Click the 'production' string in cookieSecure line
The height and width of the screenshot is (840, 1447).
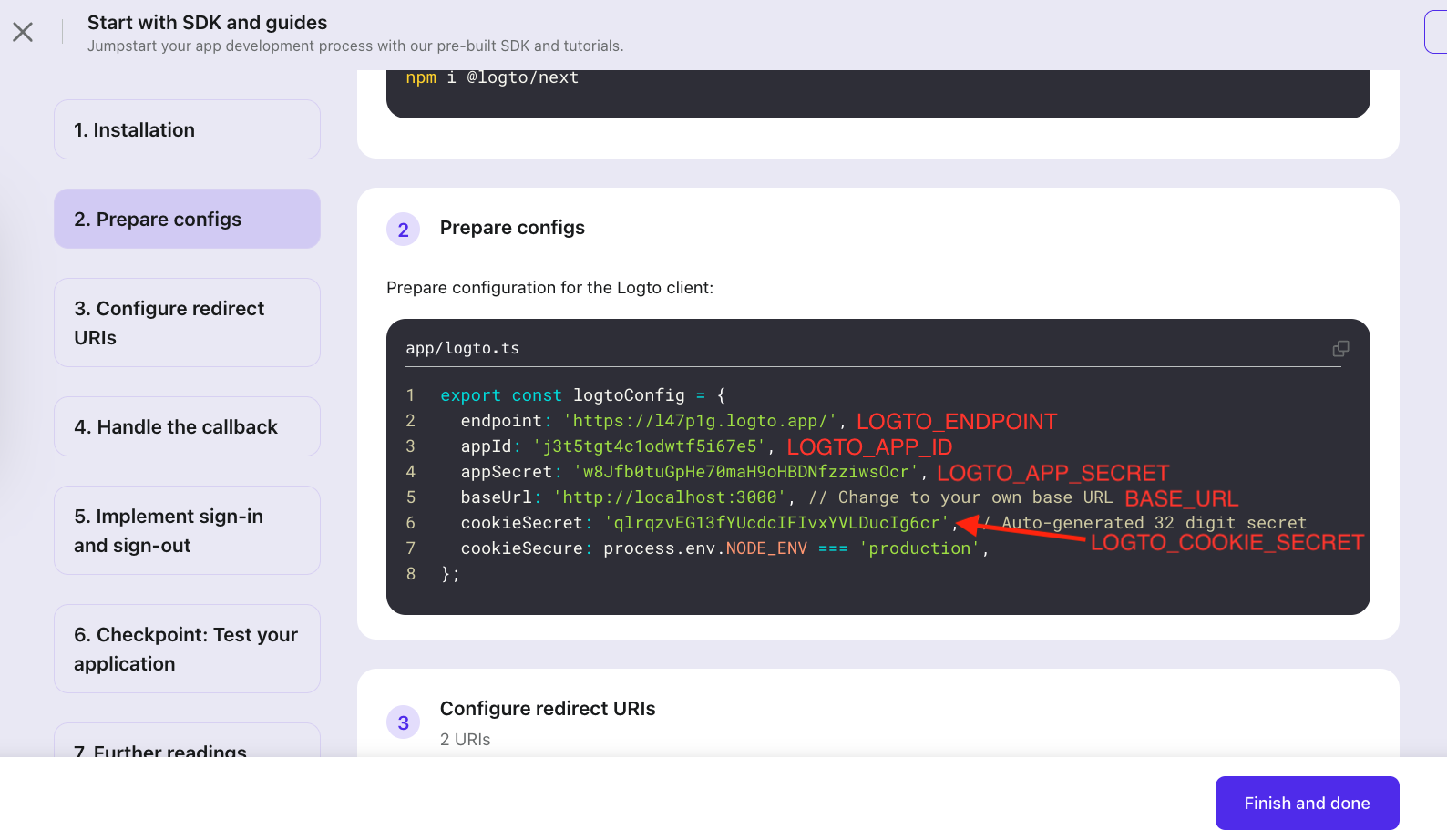point(919,548)
